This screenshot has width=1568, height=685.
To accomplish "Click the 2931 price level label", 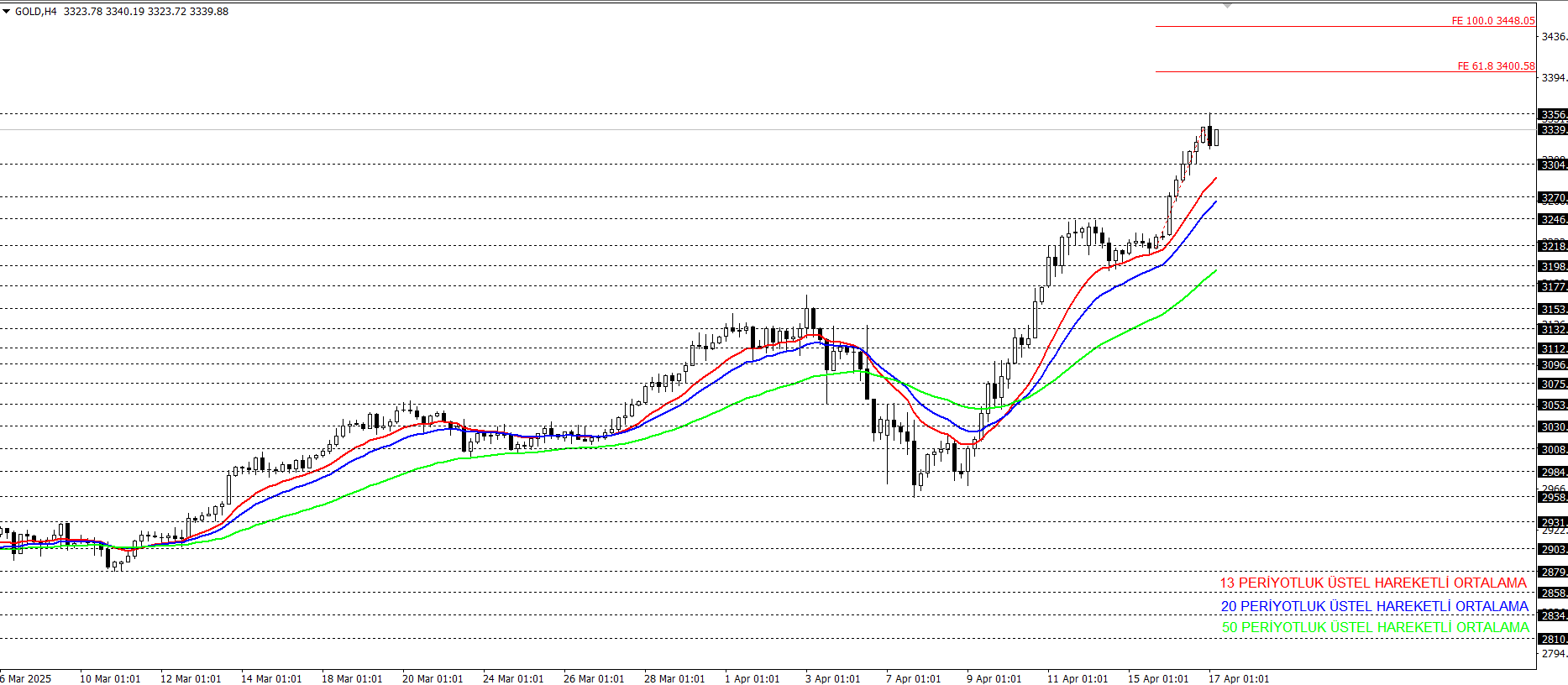I will tap(1553, 522).
